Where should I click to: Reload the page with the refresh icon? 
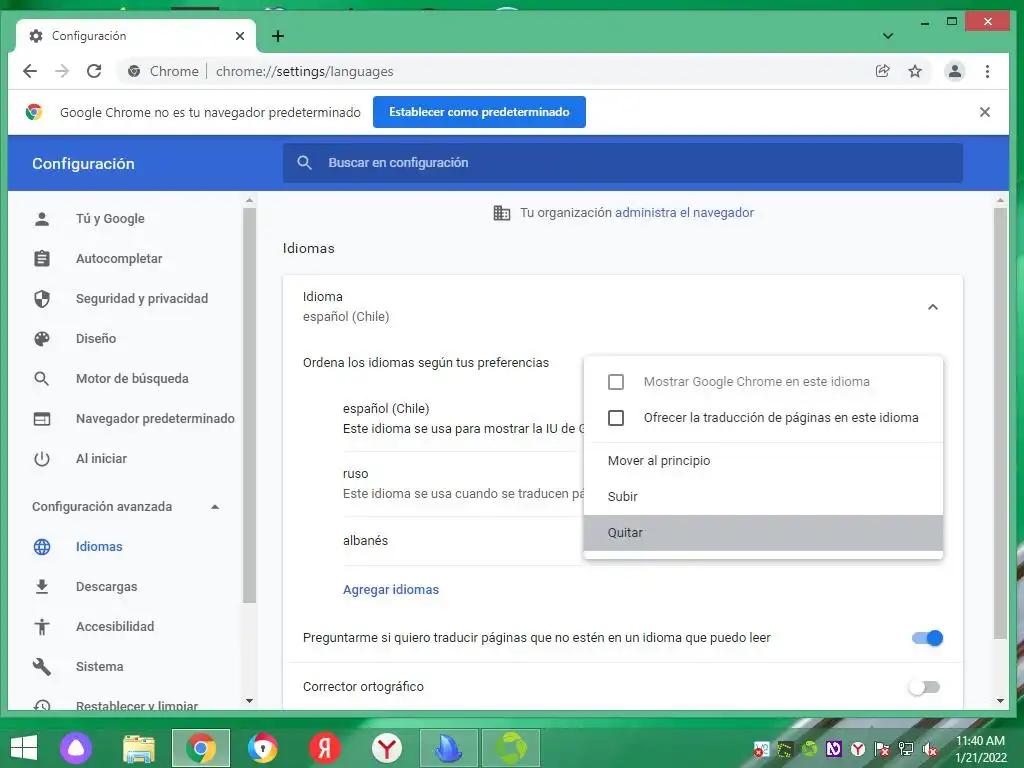click(94, 71)
